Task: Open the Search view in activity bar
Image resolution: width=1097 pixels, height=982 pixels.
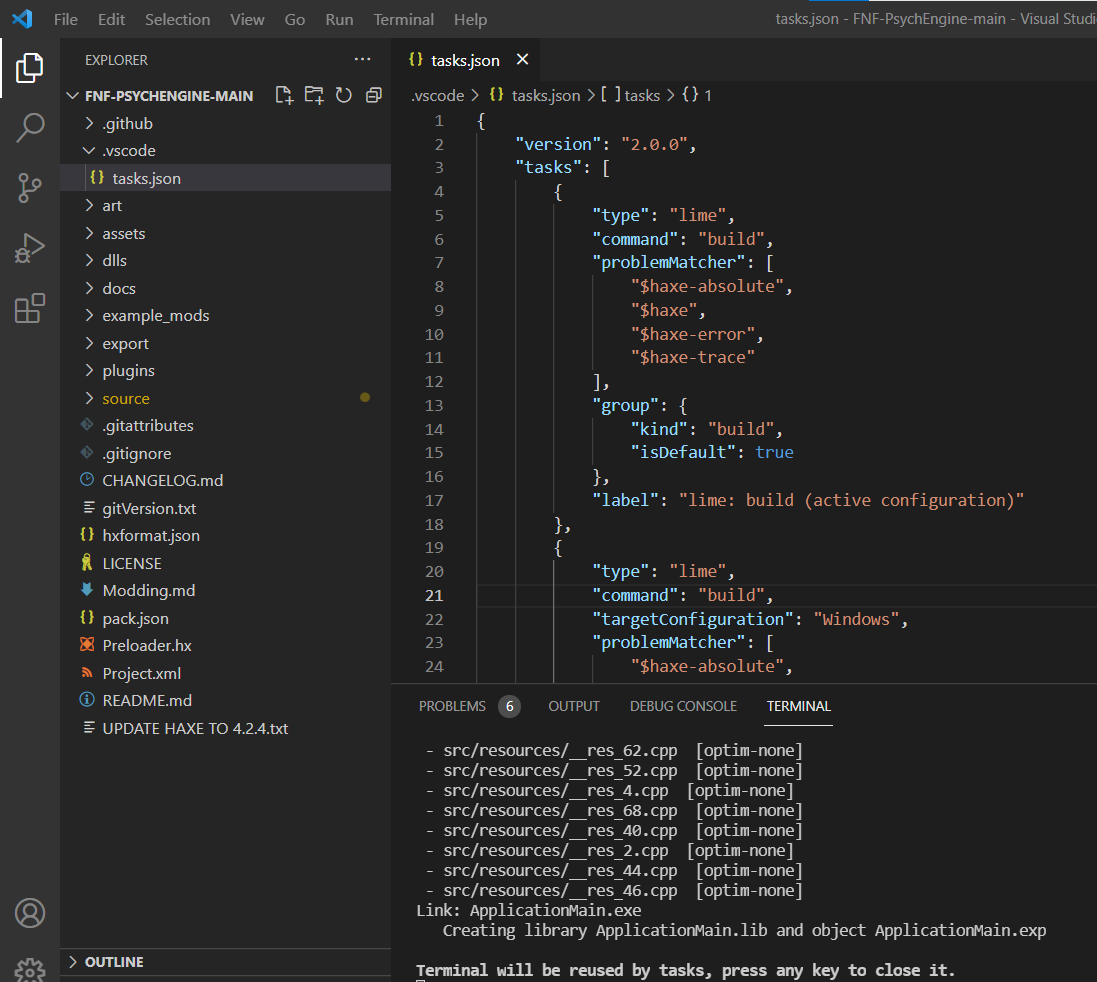Action: [x=30, y=127]
